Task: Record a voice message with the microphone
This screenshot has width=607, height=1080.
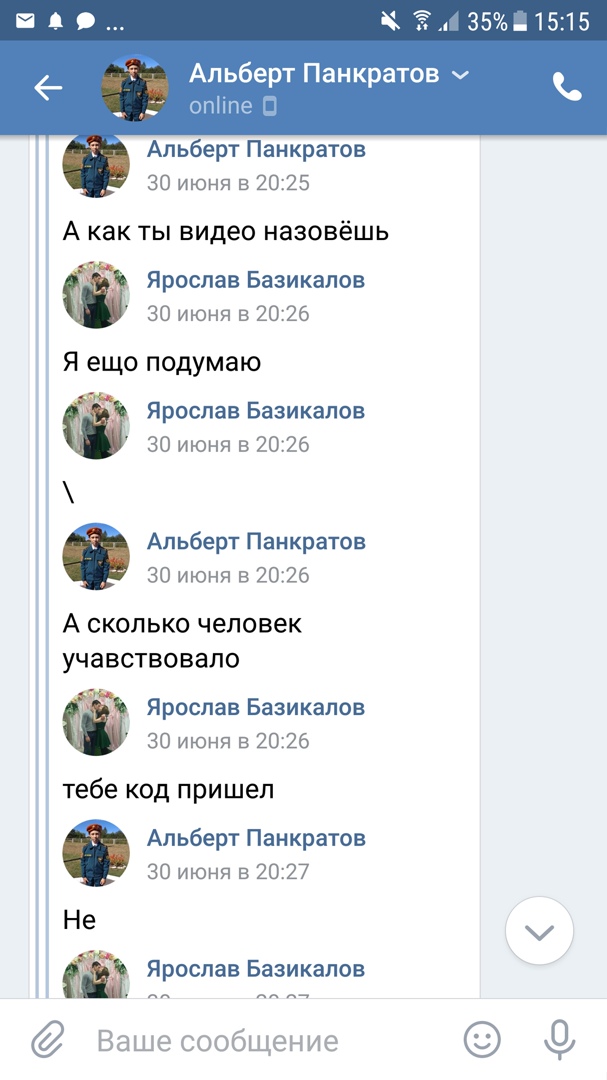Action: tap(559, 1040)
